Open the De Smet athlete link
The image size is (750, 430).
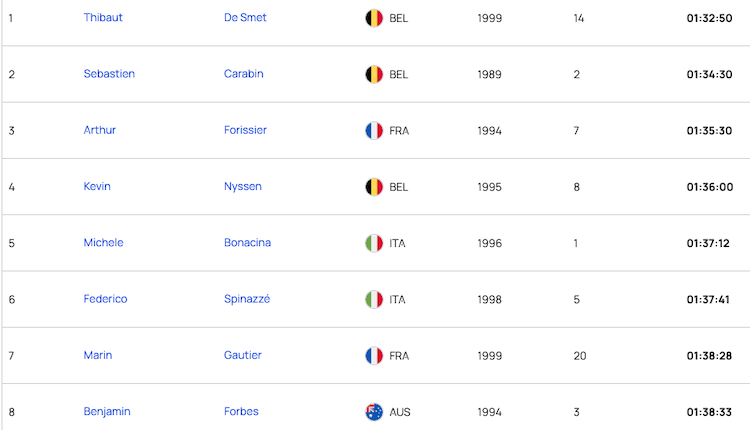[x=245, y=18]
